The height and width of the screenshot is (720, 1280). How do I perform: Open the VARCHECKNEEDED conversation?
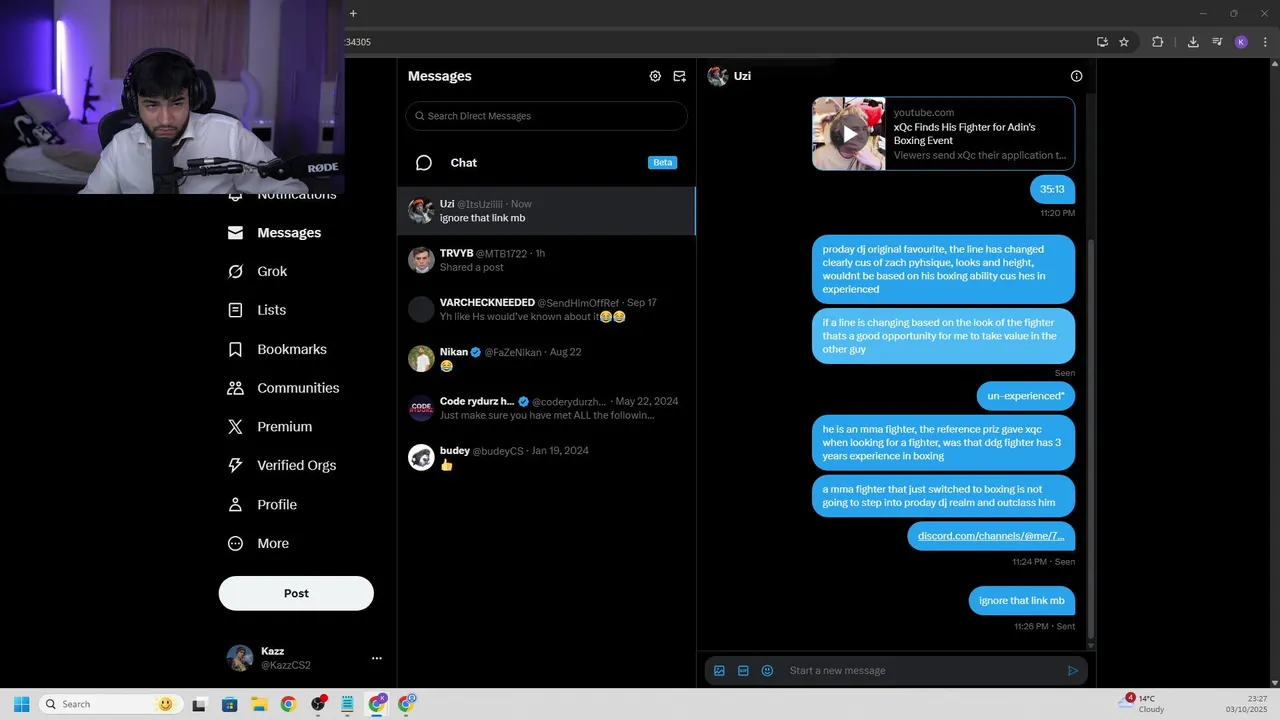click(546, 309)
